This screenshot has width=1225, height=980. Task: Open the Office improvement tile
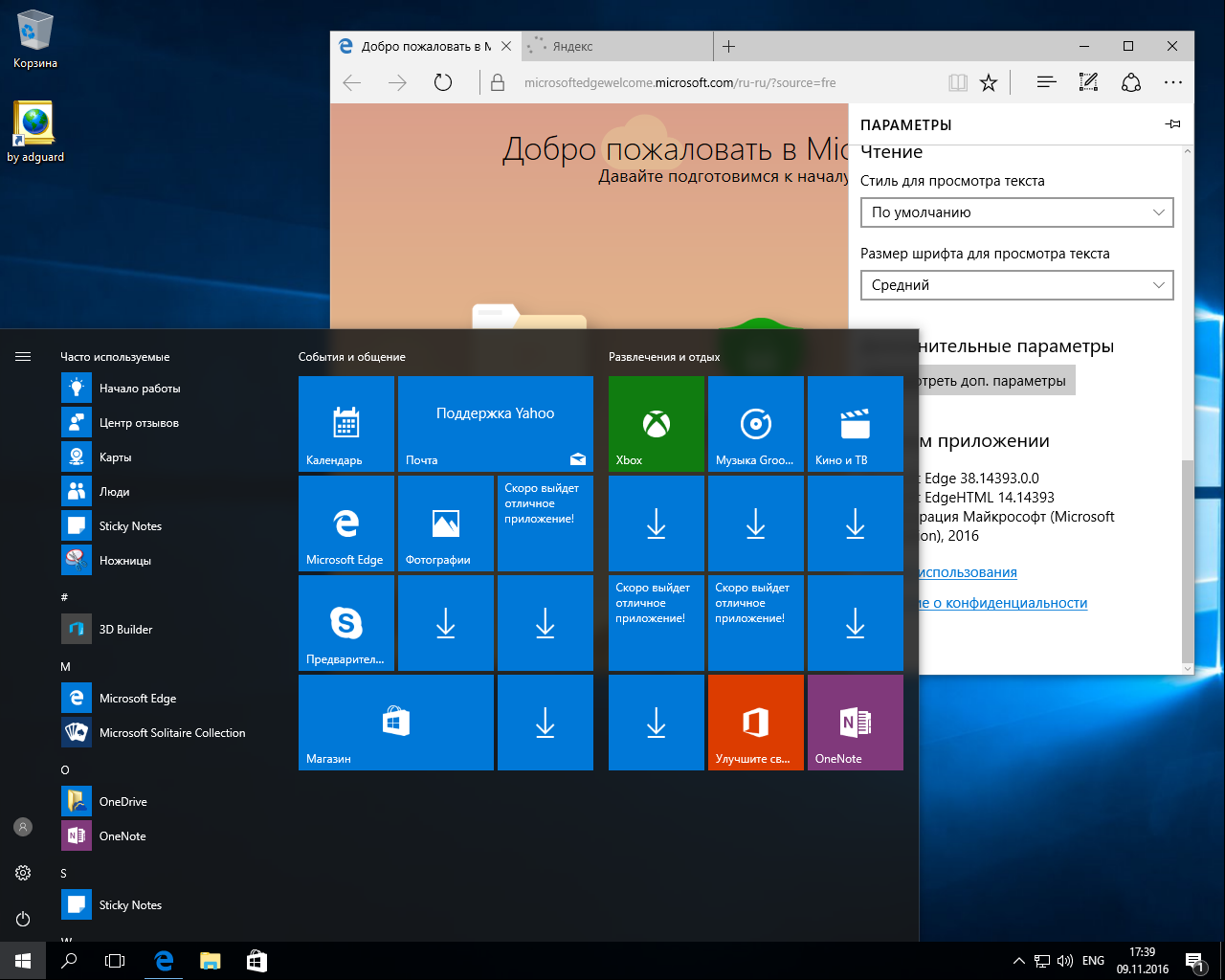(756, 723)
